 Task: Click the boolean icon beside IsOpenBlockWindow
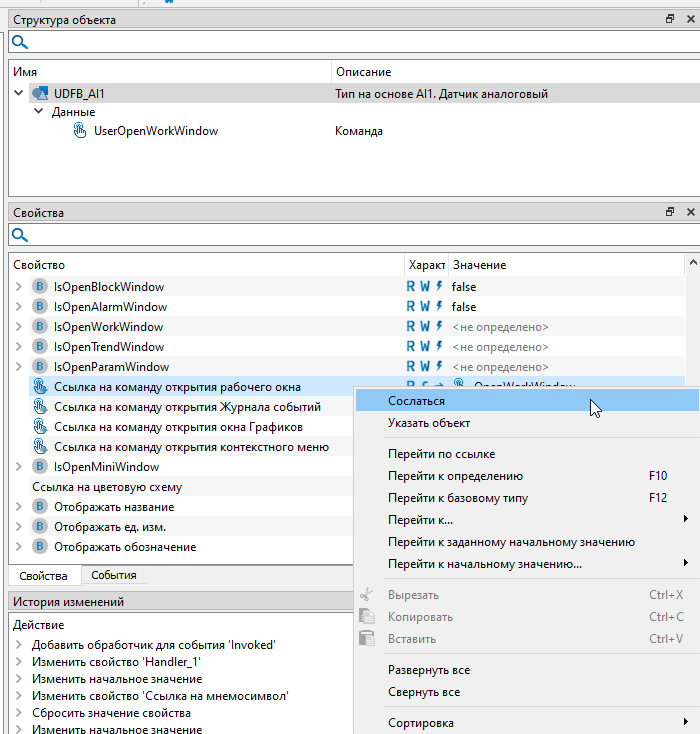click(40, 287)
